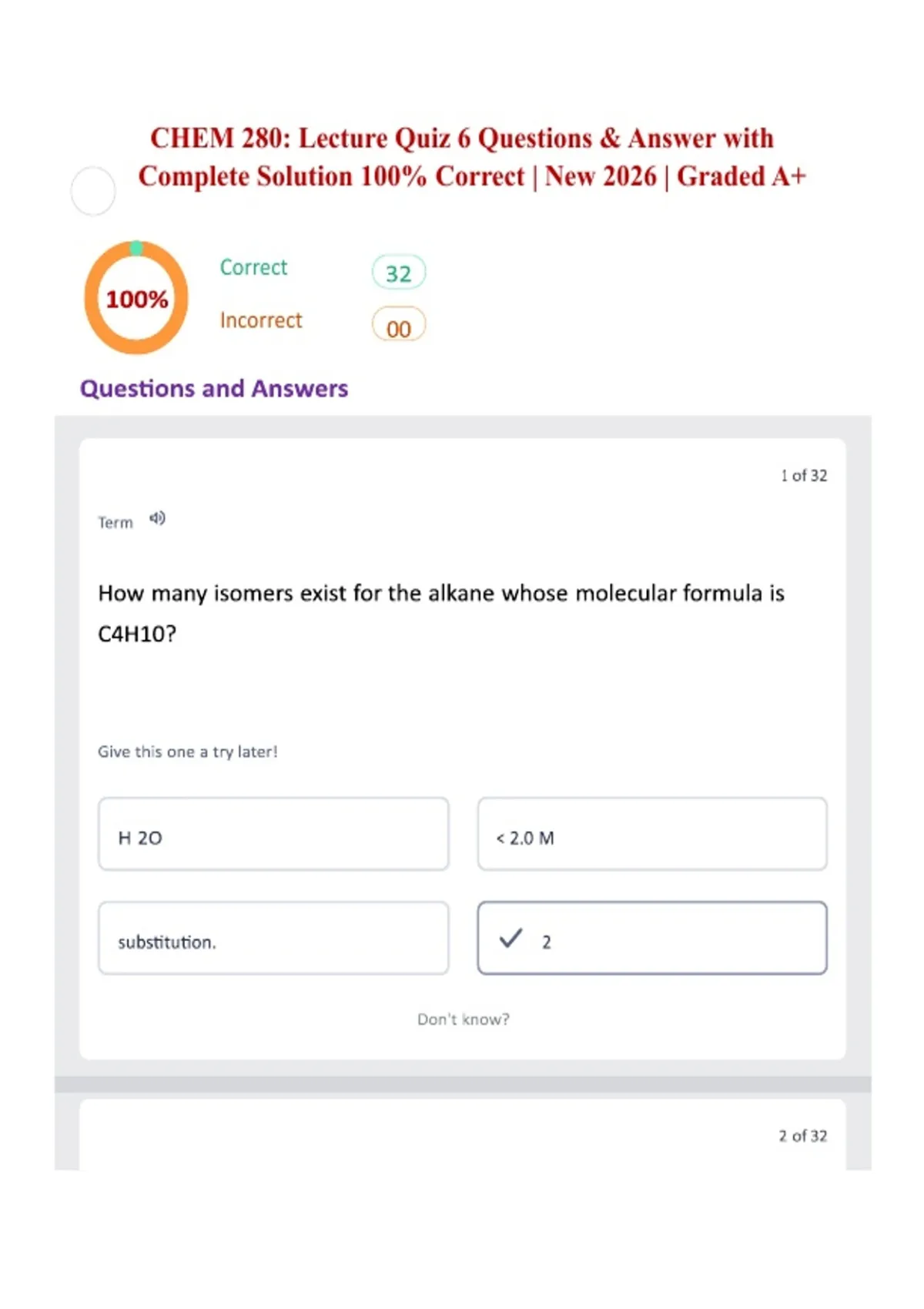Click the Term label on the card
This screenshot has width=924, height=1309.
point(115,522)
